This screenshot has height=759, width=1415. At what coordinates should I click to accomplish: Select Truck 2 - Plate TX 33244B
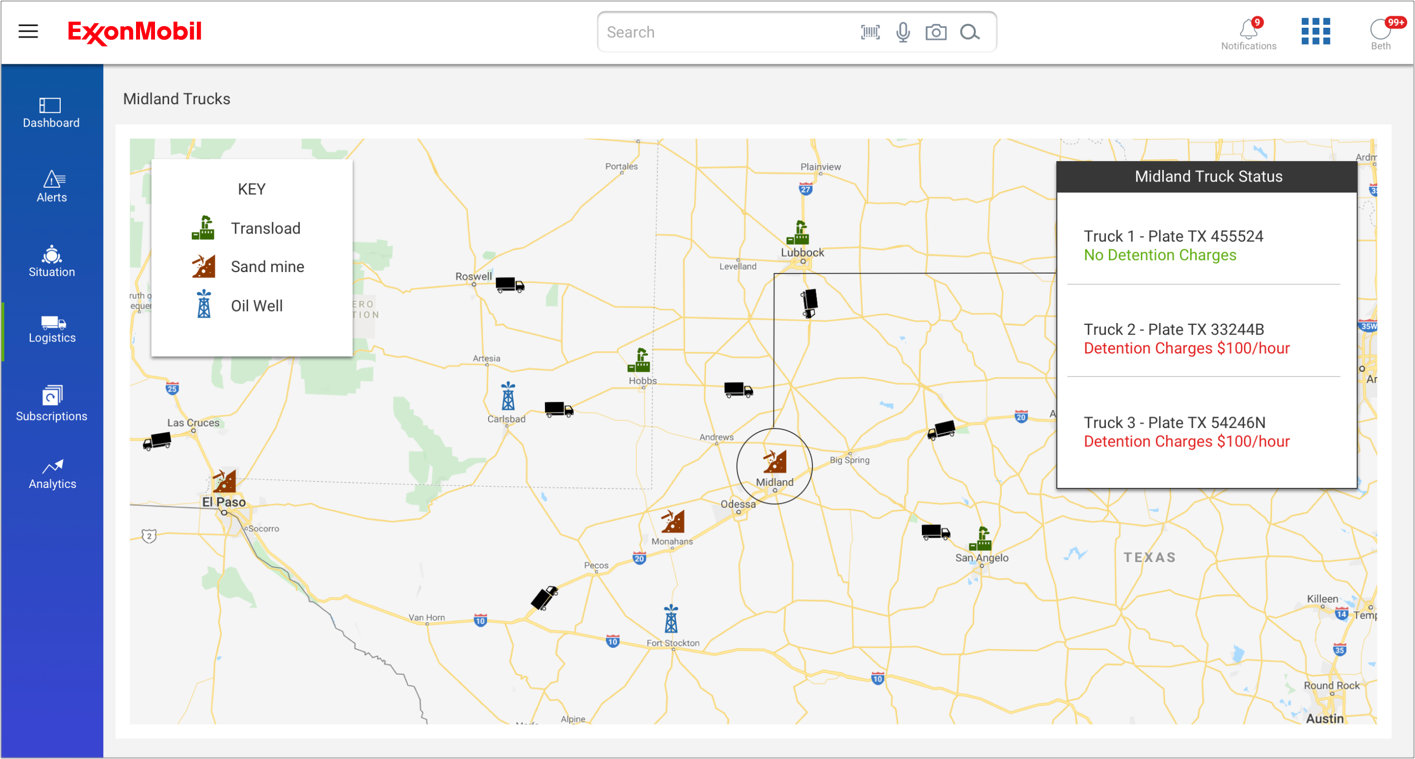[1174, 330]
